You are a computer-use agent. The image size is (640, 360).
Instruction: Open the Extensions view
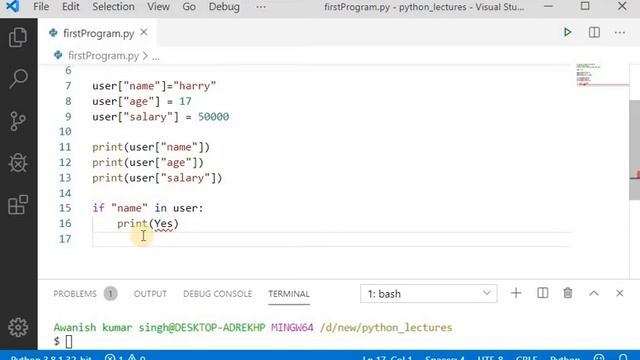click(18, 204)
